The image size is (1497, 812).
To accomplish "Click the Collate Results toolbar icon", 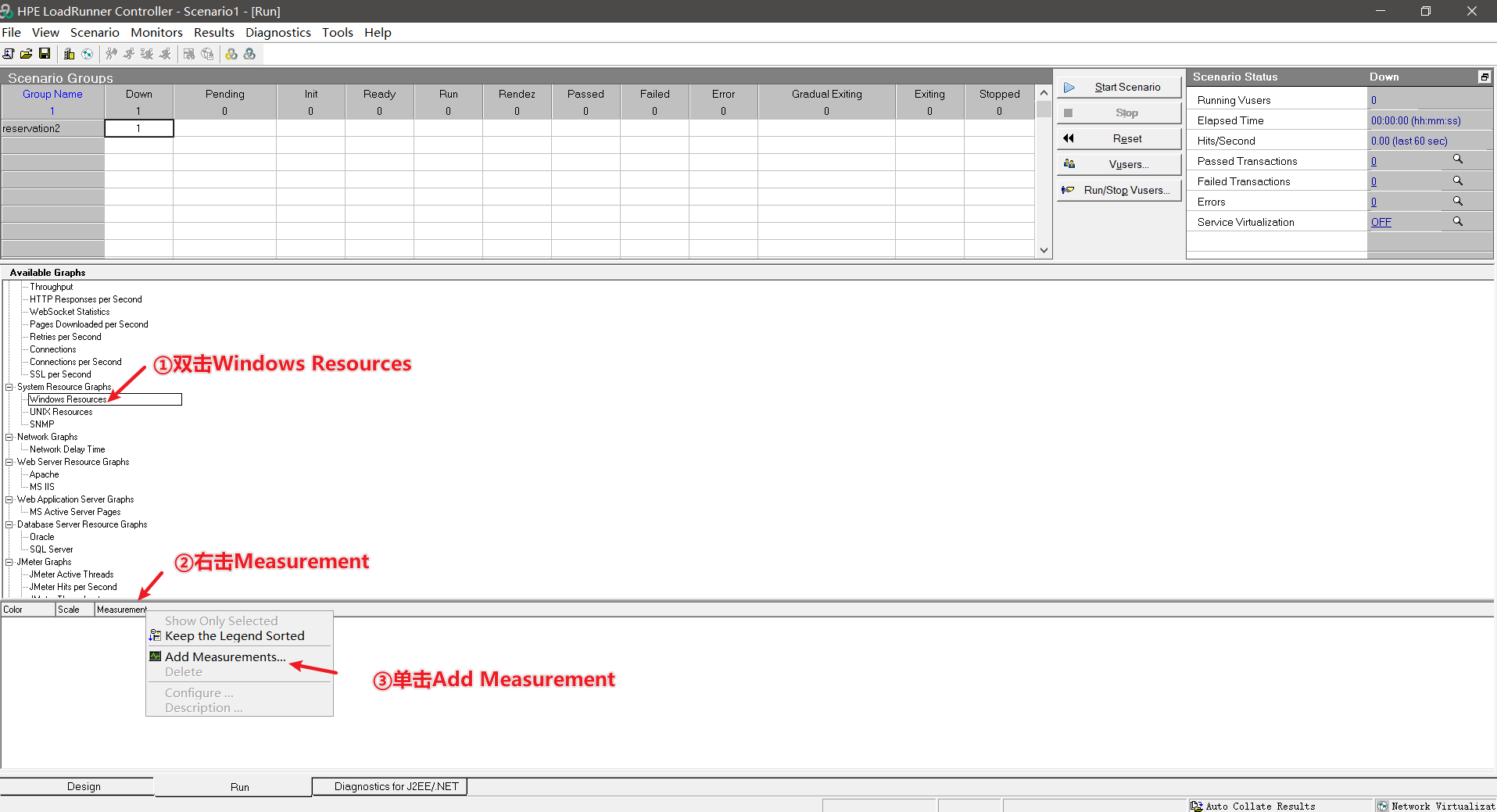I will (207, 54).
